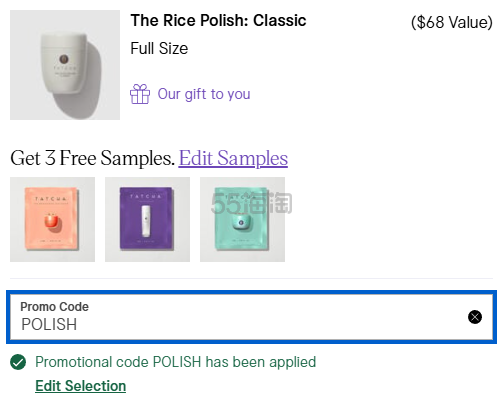Click the POLISH text inside promo field
This screenshot has height=407, width=504.
(49, 324)
